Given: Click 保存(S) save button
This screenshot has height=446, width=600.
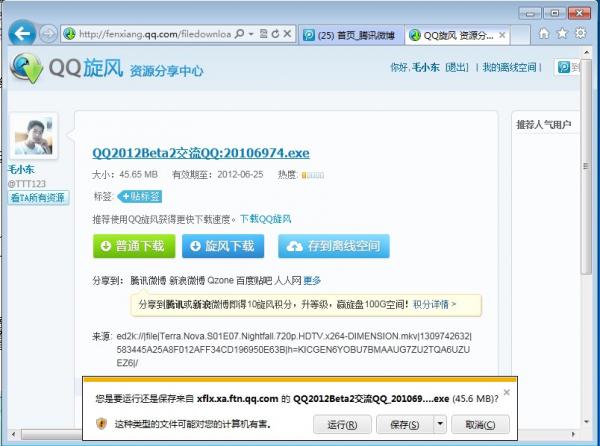Looking at the screenshot, I should click(x=404, y=425).
